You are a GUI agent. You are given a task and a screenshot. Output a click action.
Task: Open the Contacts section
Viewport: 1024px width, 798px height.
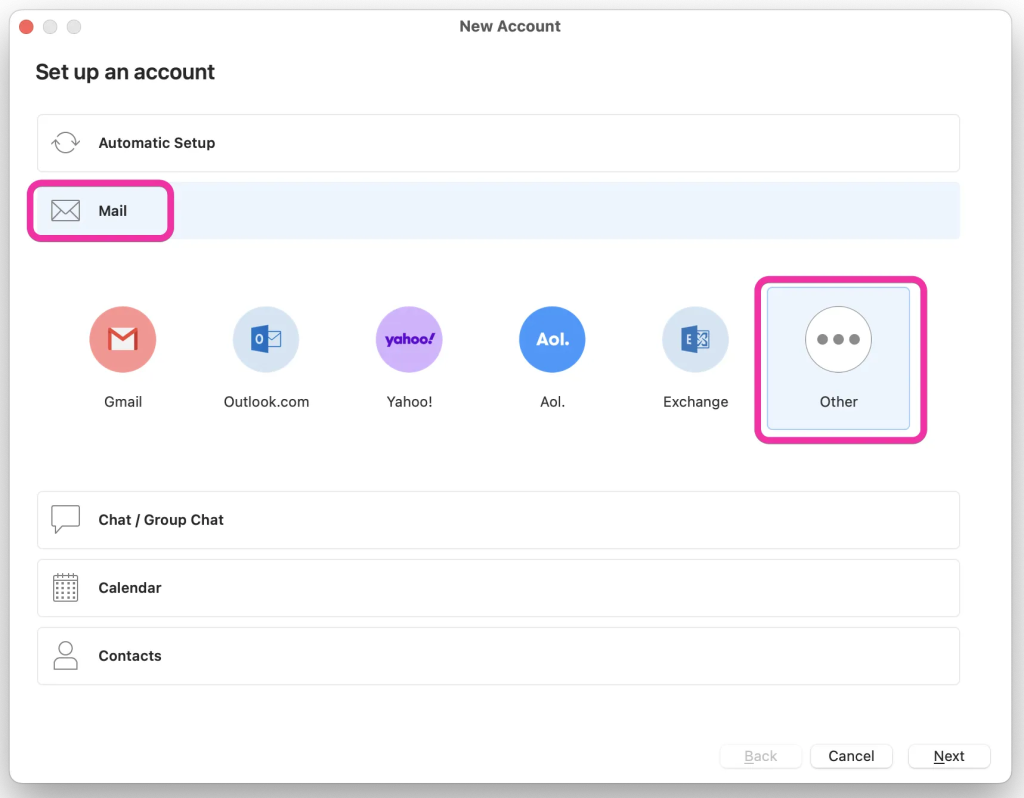coord(498,656)
